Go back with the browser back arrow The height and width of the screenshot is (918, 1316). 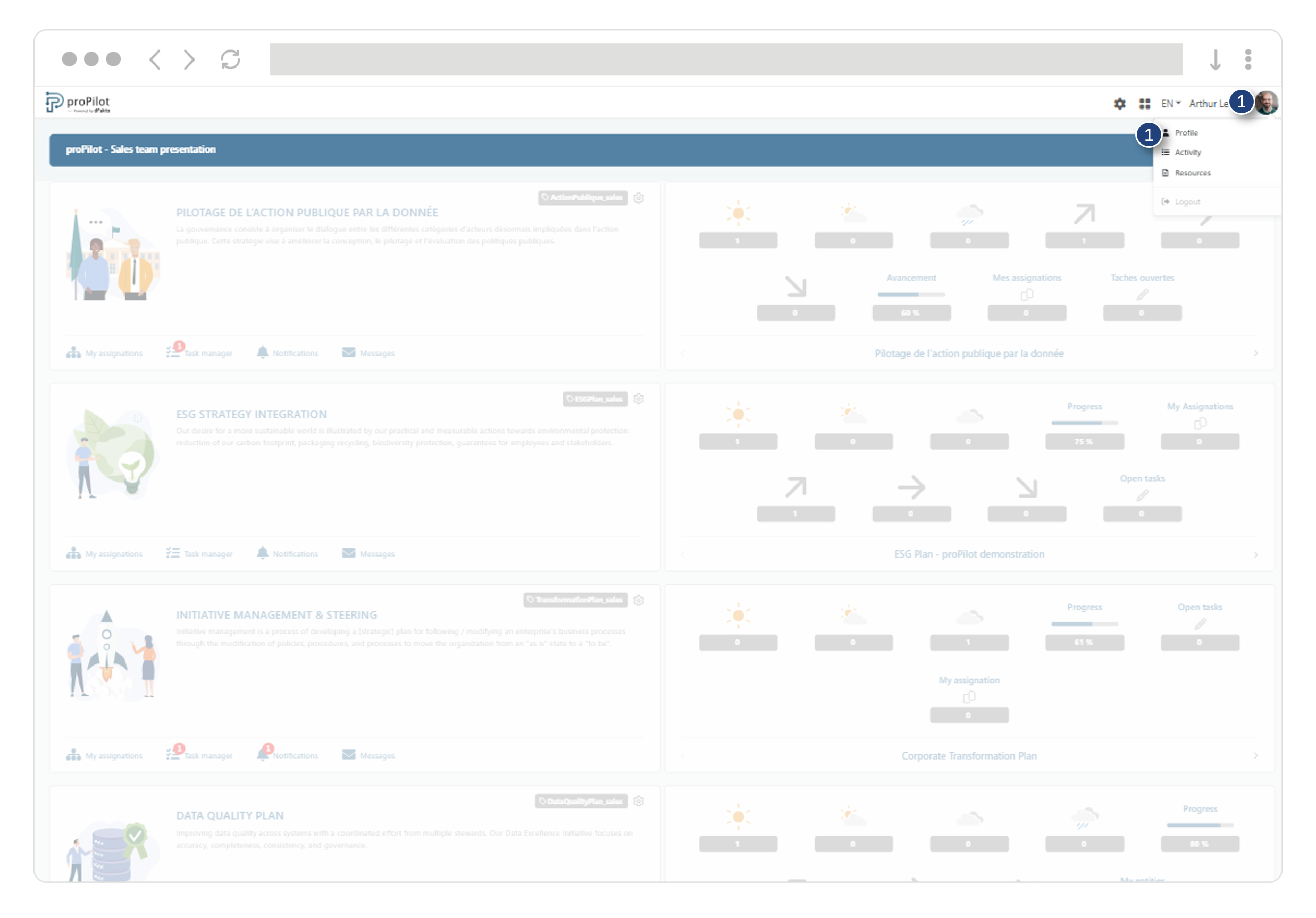point(155,59)
